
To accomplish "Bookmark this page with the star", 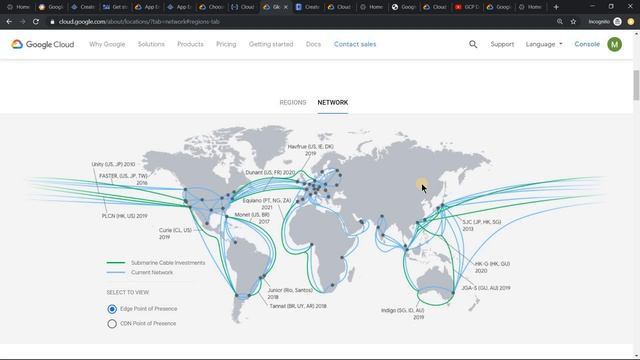I will point(573,22).
